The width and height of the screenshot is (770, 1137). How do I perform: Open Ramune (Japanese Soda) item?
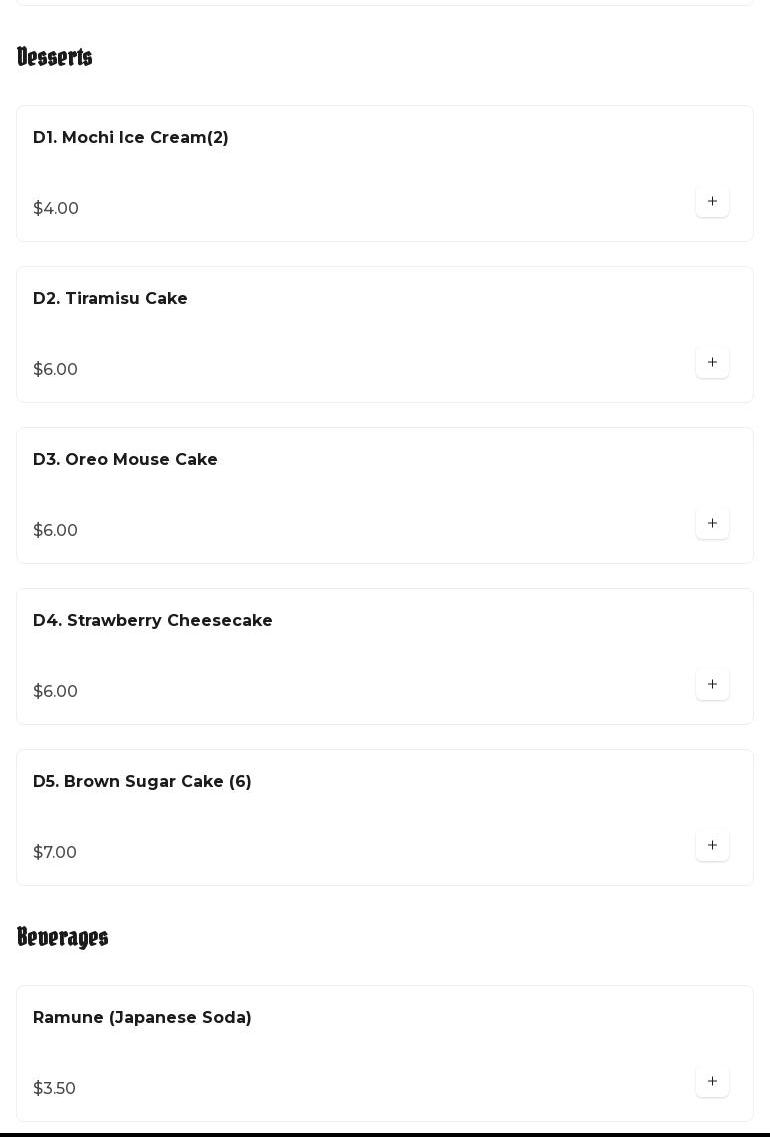(x=142, y=1018)
